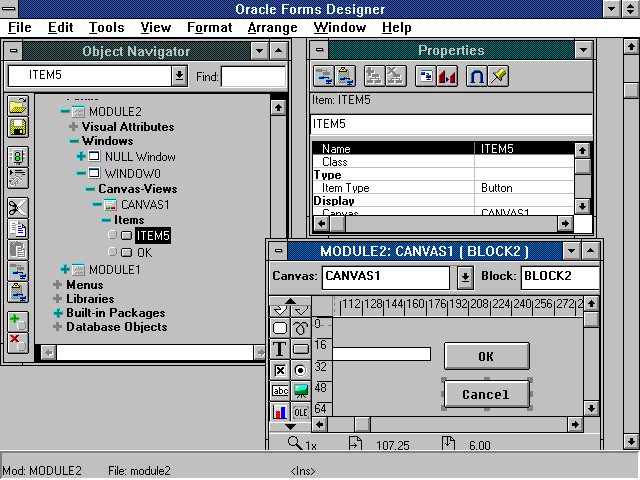Select the Chart item tool in palette

click(280, 411)
